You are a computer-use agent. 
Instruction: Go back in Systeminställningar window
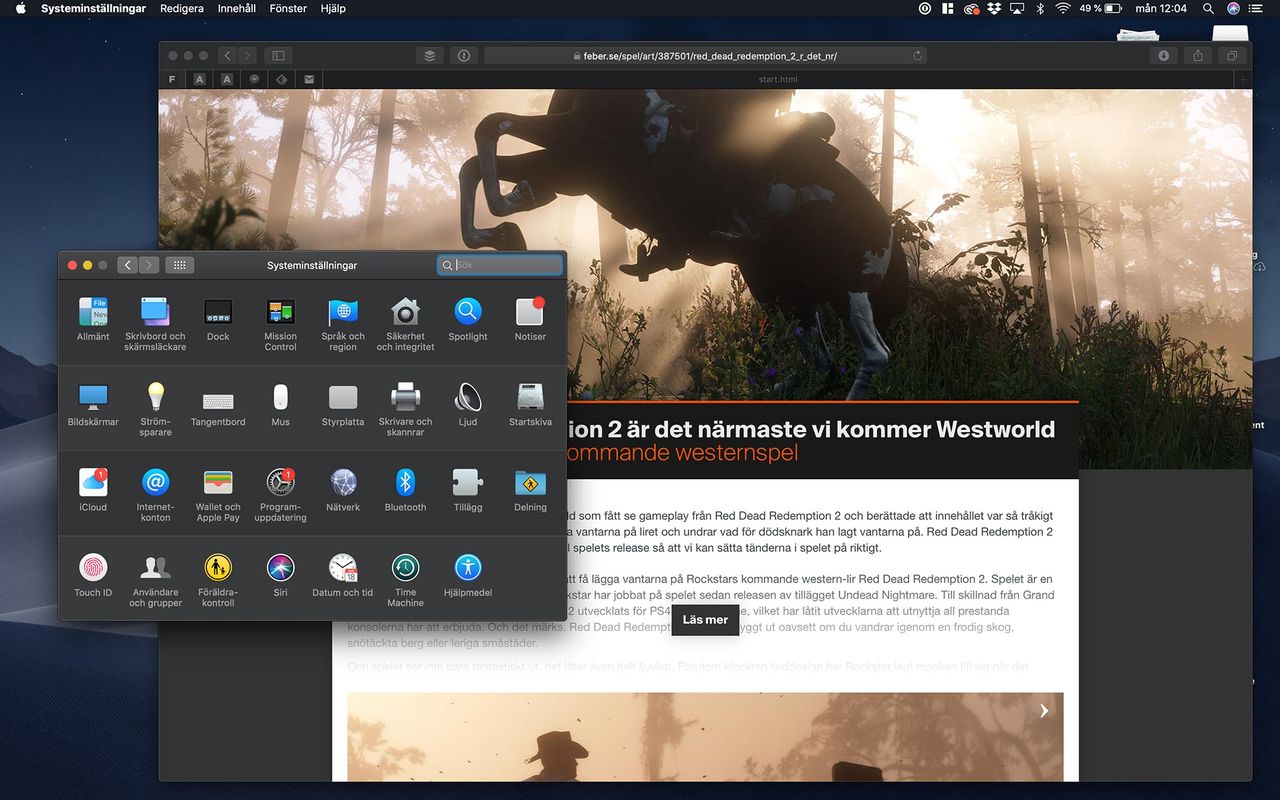pos(127,265)
